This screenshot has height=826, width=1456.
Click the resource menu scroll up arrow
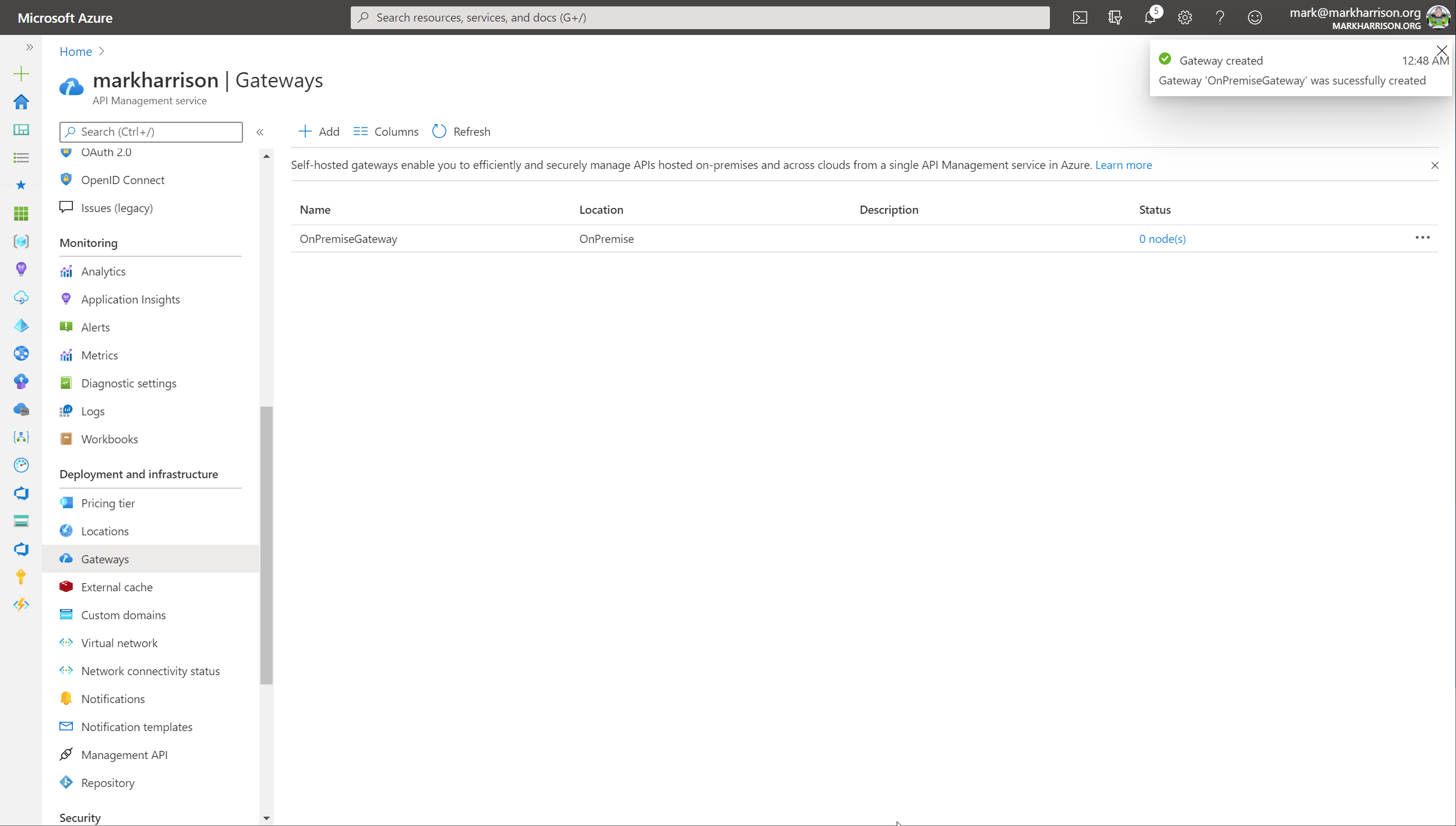266,156
